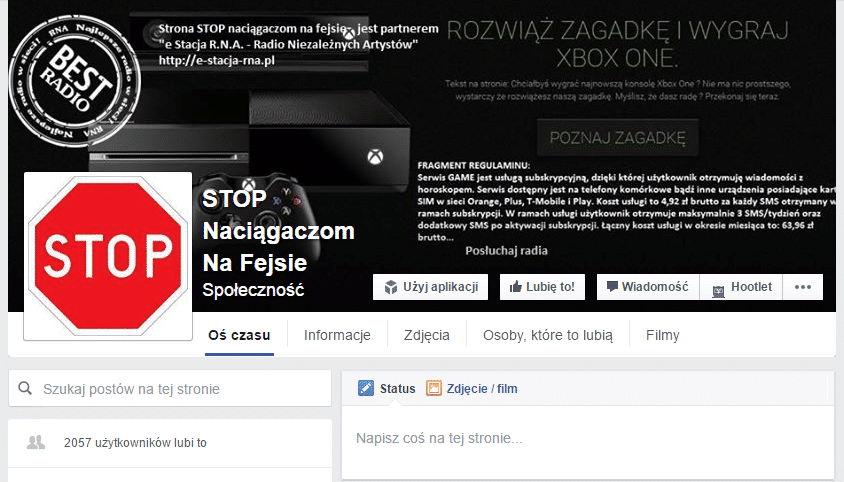Open the STOP sign profile picture

(x=108, y=256)
